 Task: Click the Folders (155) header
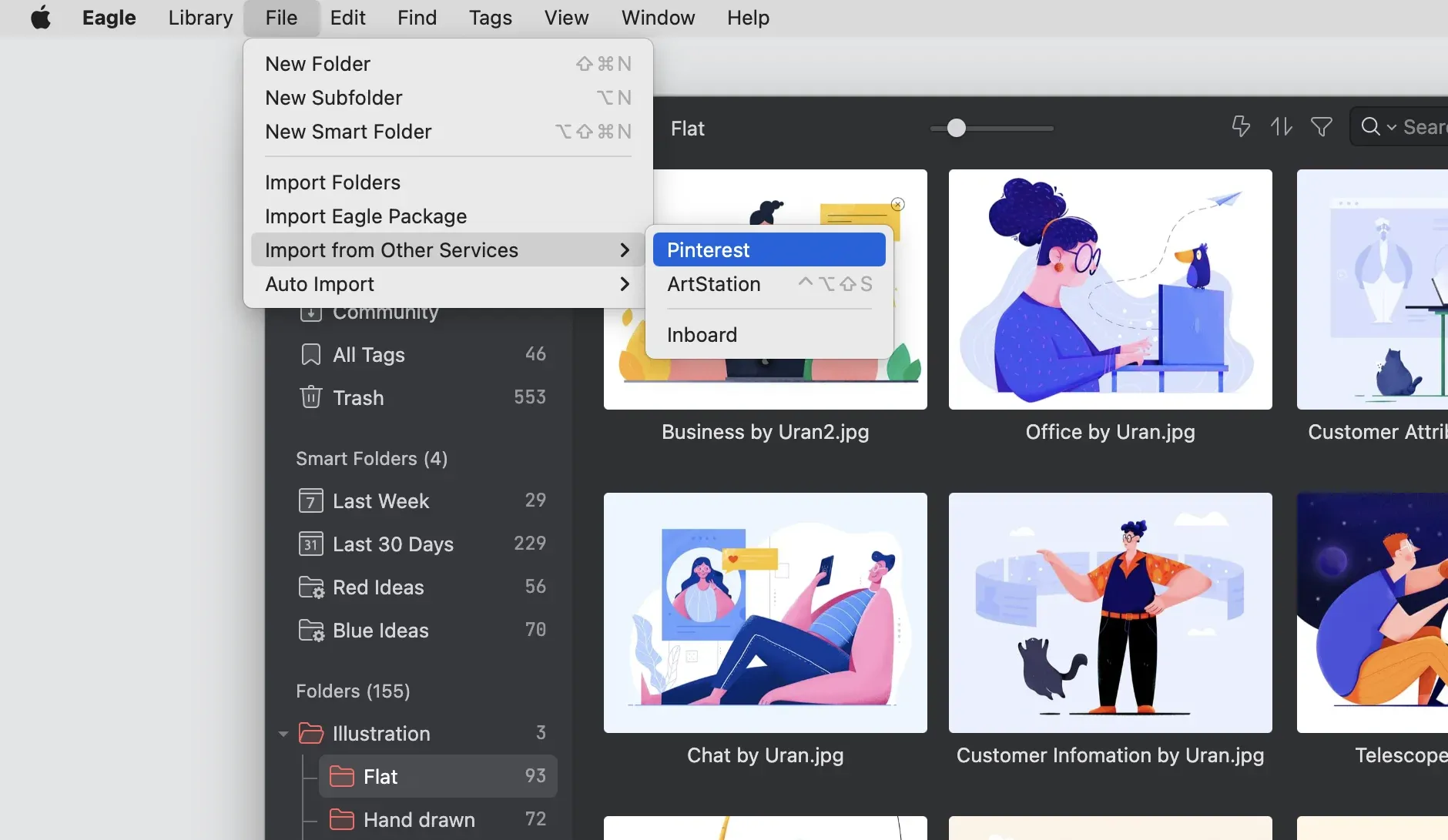353,691
